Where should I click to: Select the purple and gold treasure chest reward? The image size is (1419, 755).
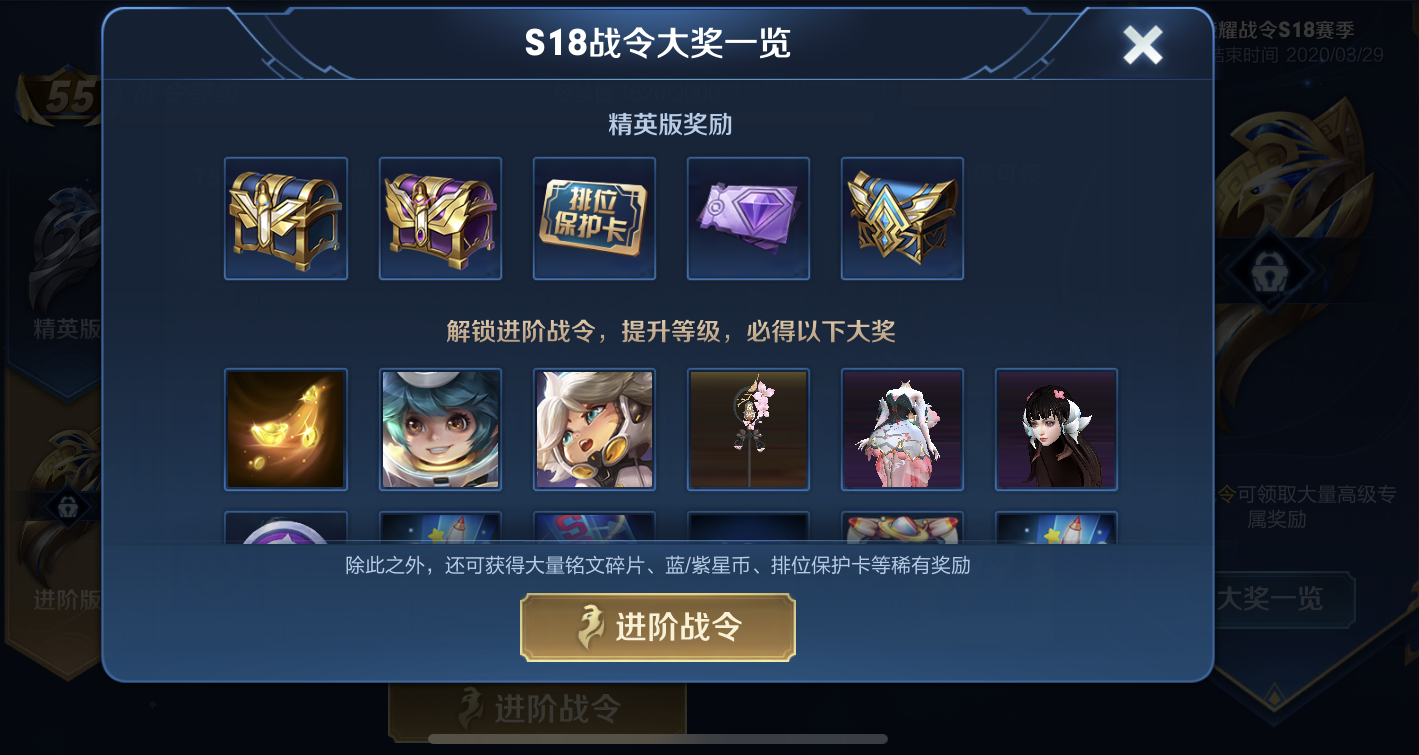pyautogui.click(x=440, y=218)
